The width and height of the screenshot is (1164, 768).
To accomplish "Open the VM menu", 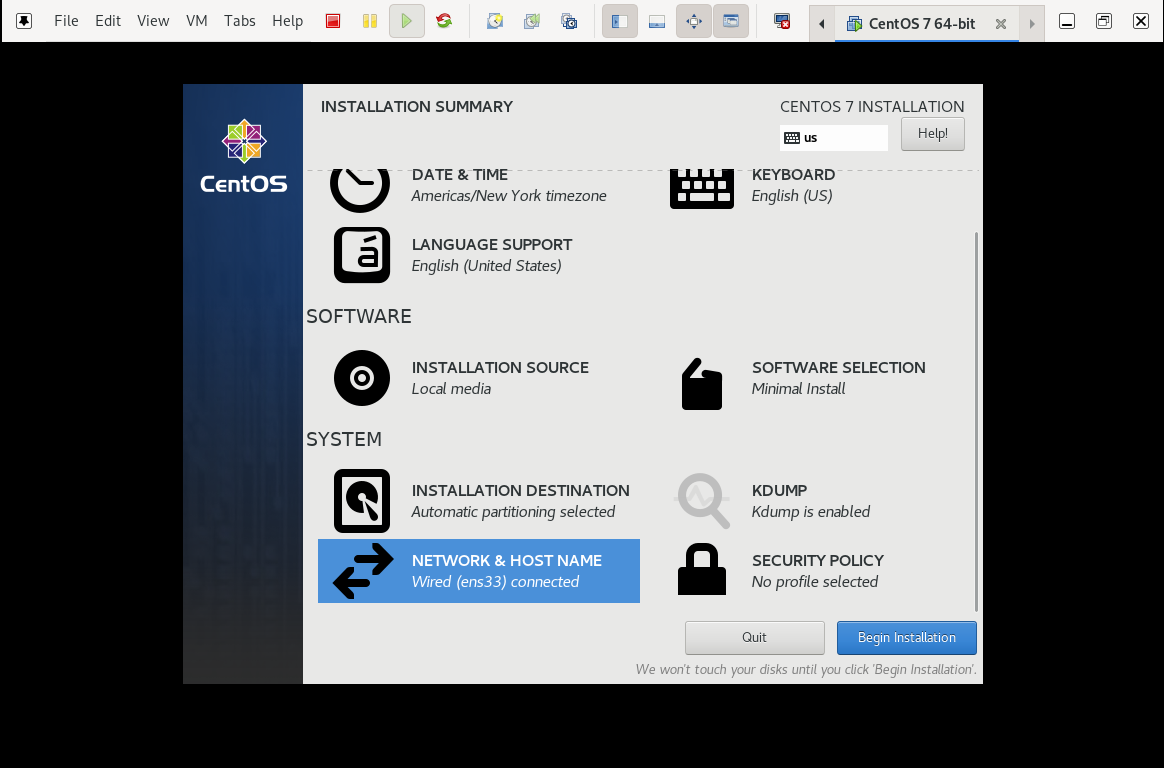I will tap(197, 21).
